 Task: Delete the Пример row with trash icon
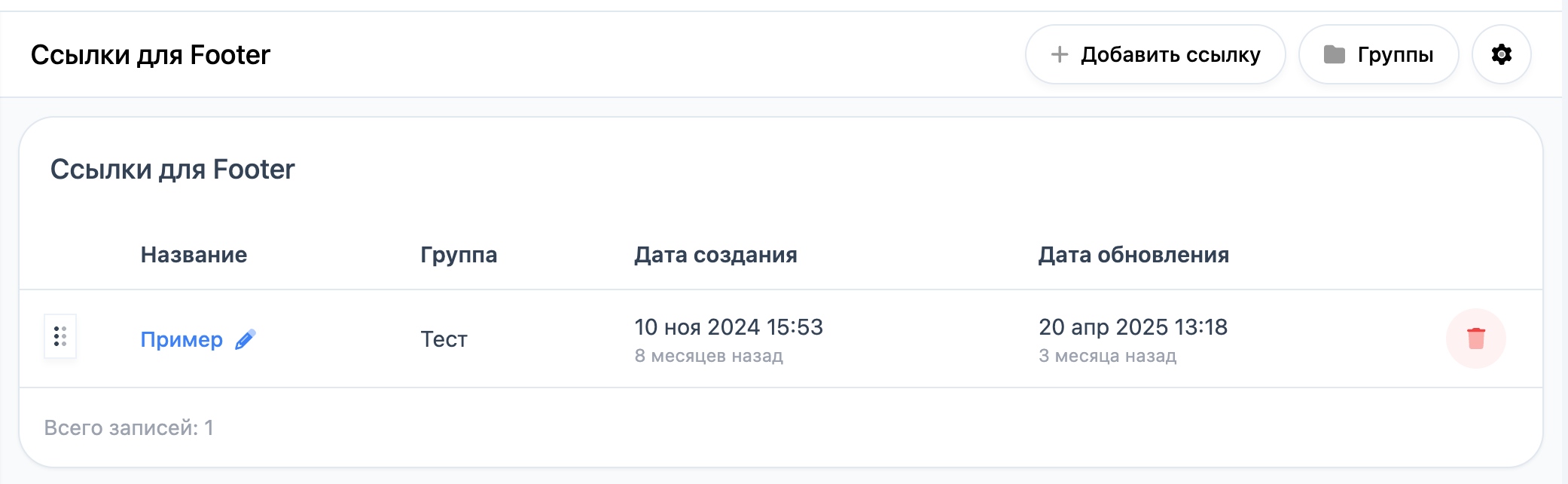pyautogui.click(x=1475, y=338)
